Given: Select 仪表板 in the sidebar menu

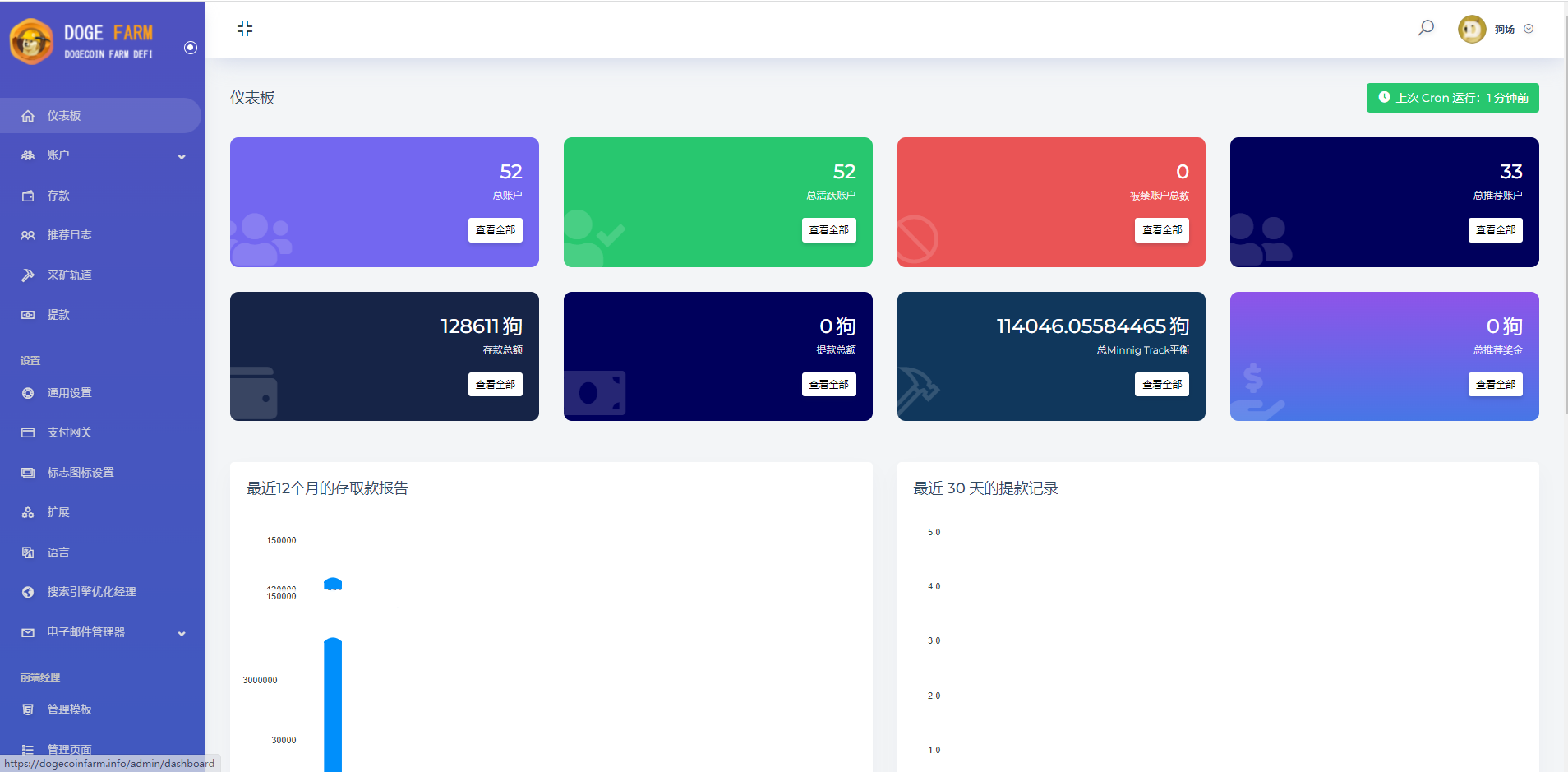Looking at the screenshot, I should pos(64,116).
